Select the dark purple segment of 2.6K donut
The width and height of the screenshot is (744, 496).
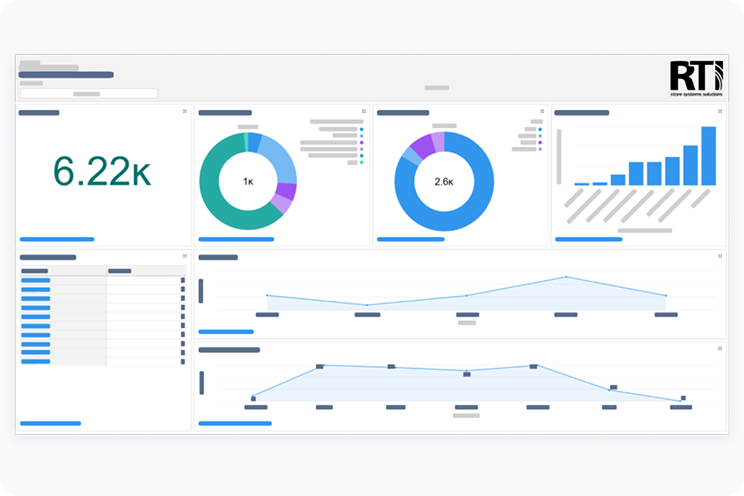[x=421, y=145]
